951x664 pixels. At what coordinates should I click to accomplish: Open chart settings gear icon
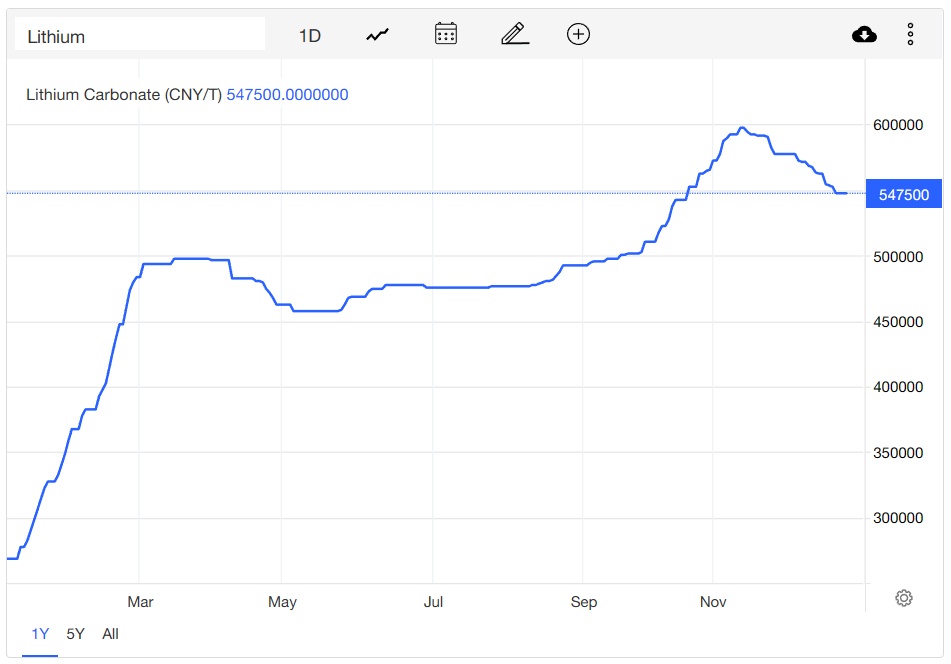pyautogui.click(x=904, y=598)
